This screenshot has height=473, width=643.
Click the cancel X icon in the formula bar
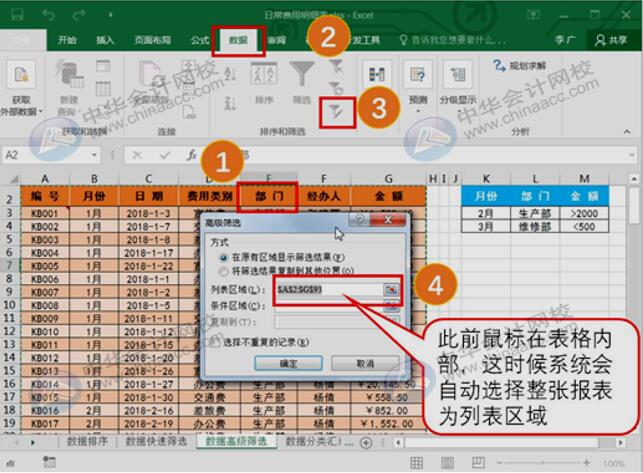[x=137, y=155]
